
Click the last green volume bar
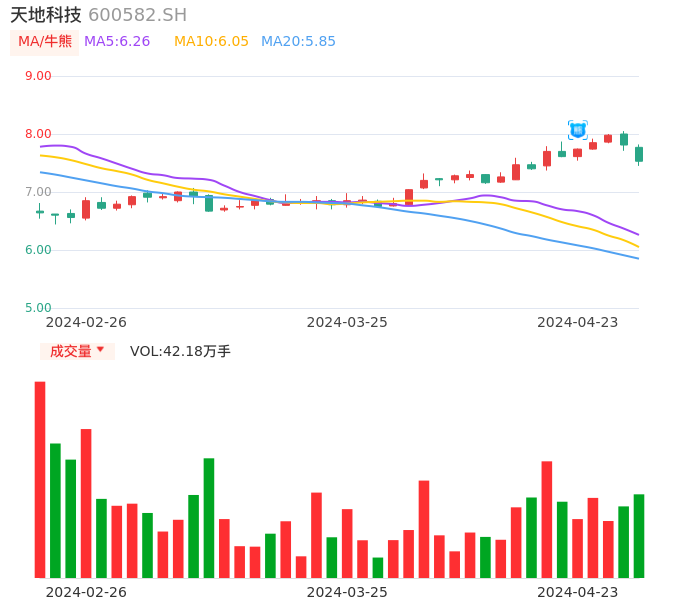point(639,536)
